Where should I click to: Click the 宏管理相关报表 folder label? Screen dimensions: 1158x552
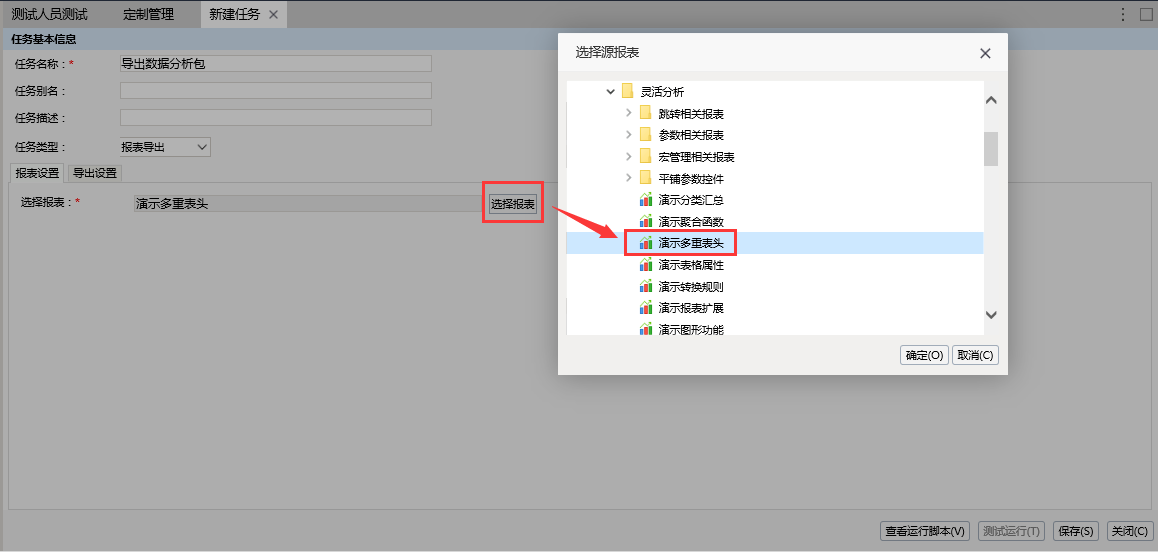coord(696,157)
